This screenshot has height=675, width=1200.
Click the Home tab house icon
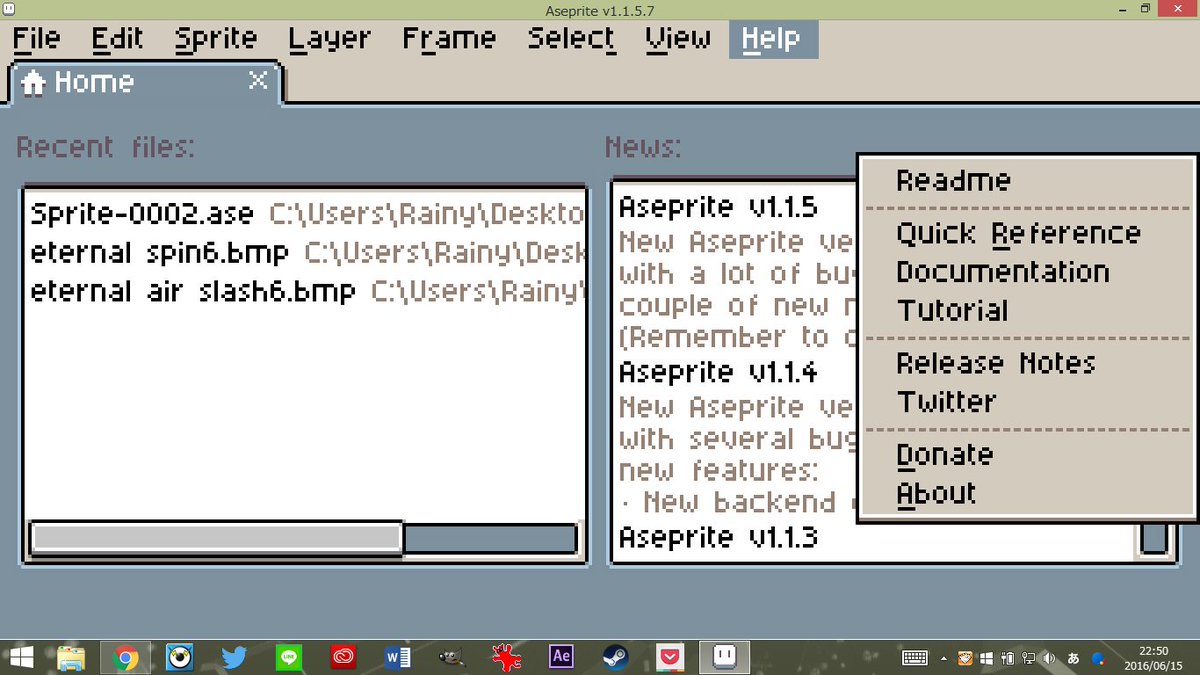coord(34,82)
